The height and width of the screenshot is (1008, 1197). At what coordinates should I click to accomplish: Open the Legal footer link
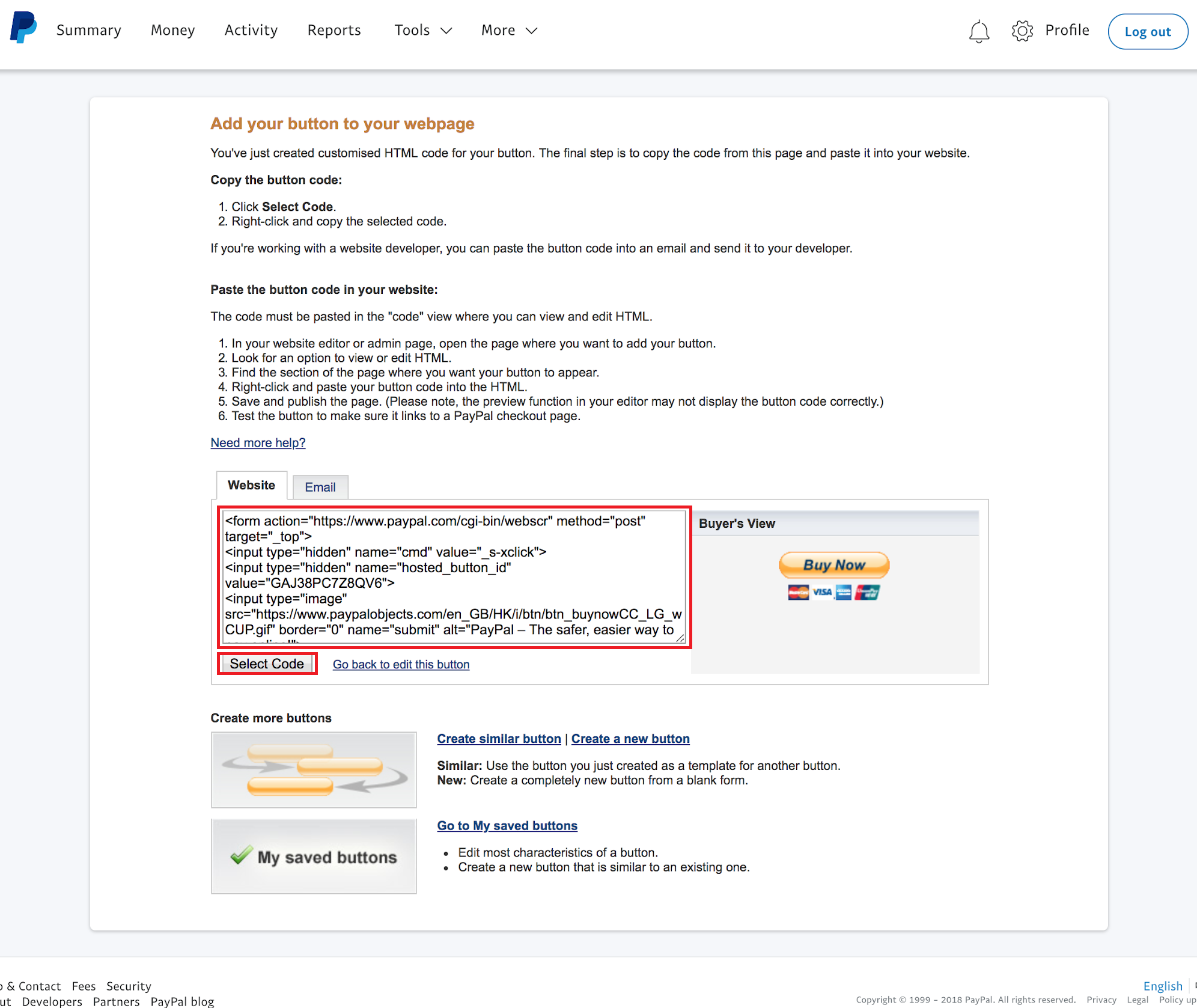pyautogui.click(x=1137, y=1000)
